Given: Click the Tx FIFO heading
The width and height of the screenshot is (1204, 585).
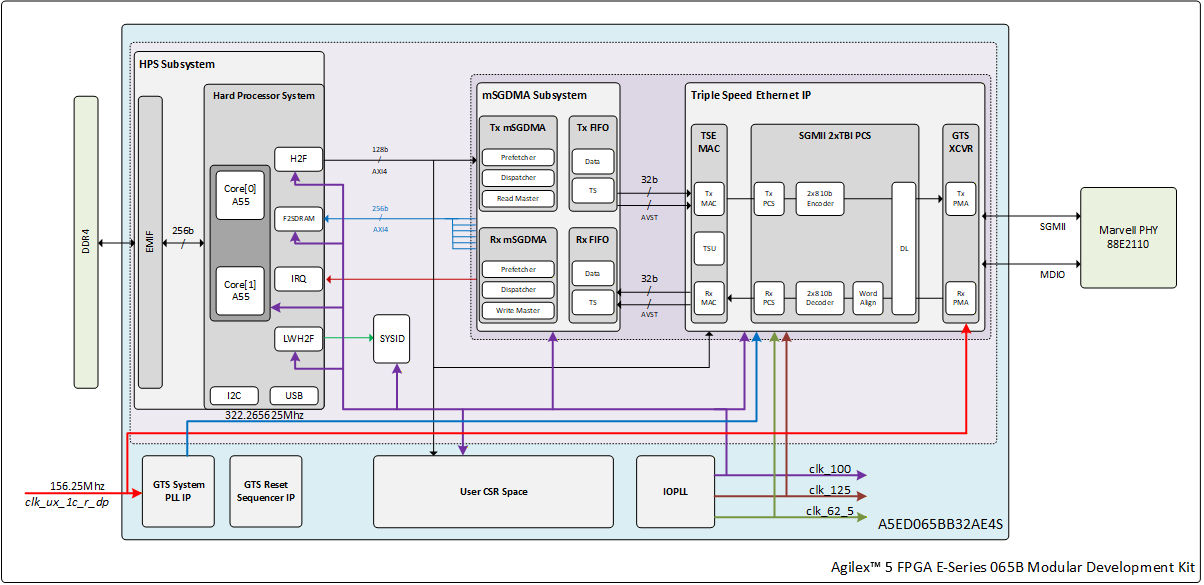Looking at the screenshot, I should pos(593,127).
